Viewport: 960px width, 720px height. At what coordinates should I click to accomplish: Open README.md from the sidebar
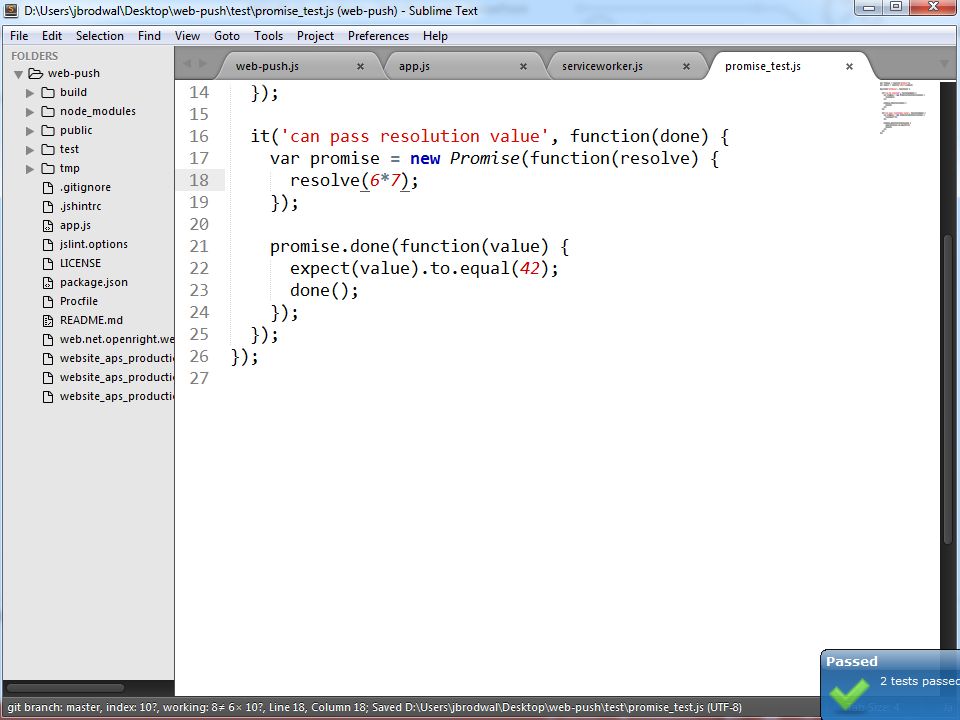pyautogui.click(x=91, y=320)
